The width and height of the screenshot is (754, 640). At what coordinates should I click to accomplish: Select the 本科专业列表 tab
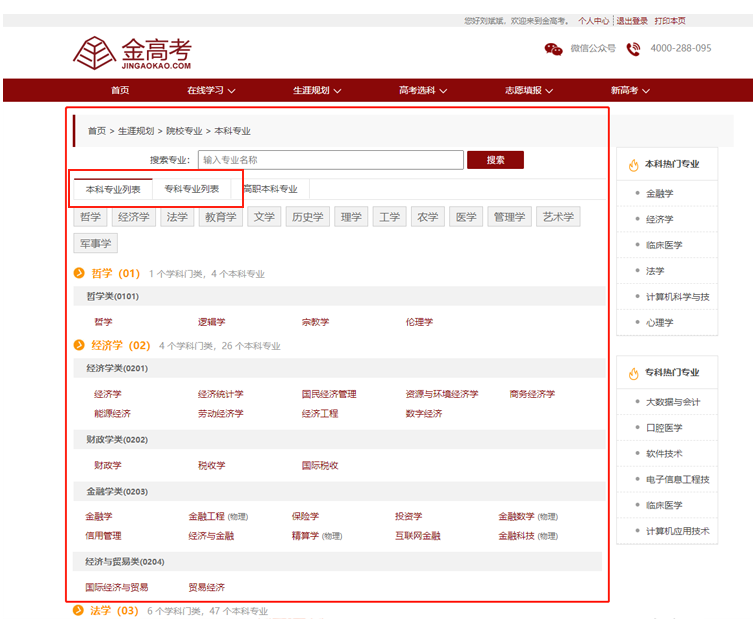pos(113,188)
